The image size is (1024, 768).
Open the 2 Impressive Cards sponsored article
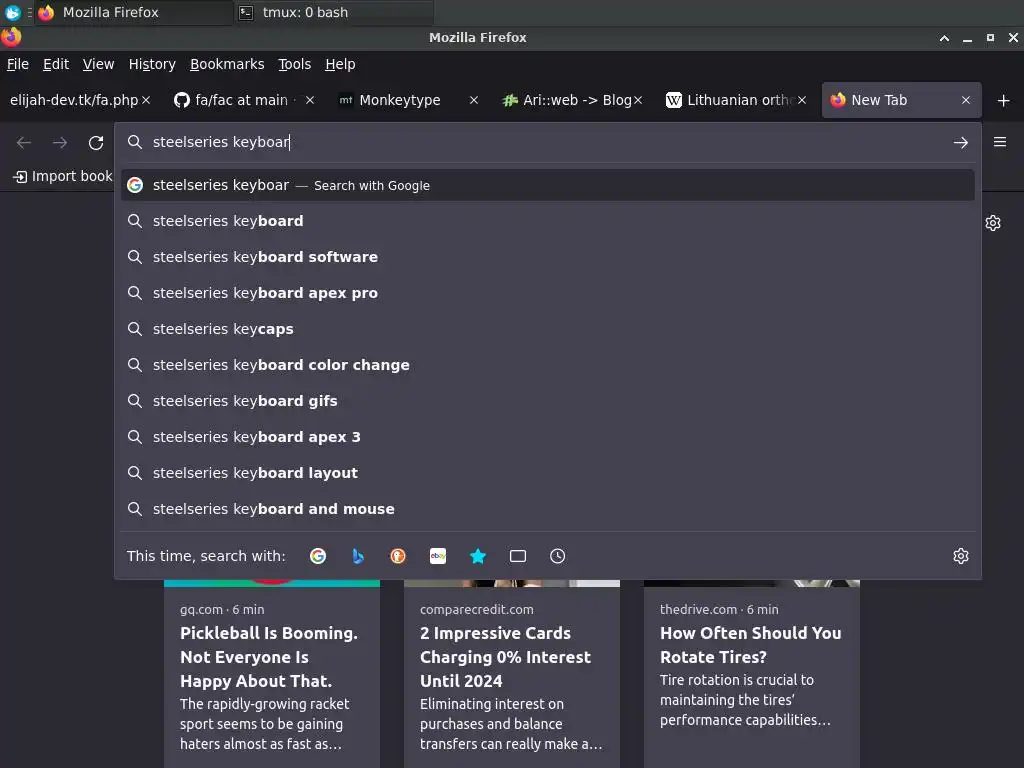511,674
